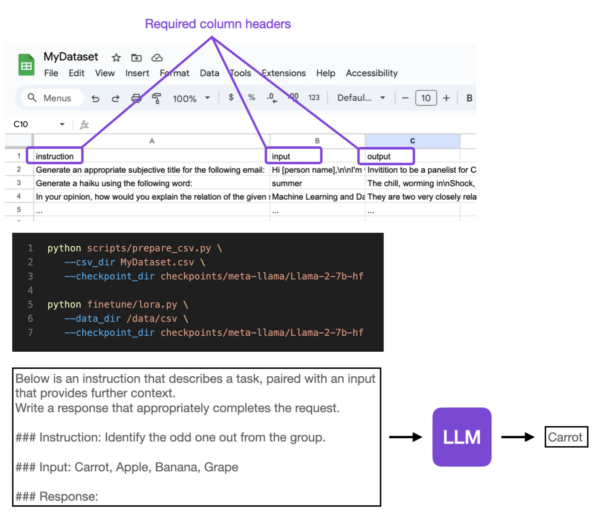The image size is (600, 530).
Task: Open the Help menu
Action: [326, 73]
